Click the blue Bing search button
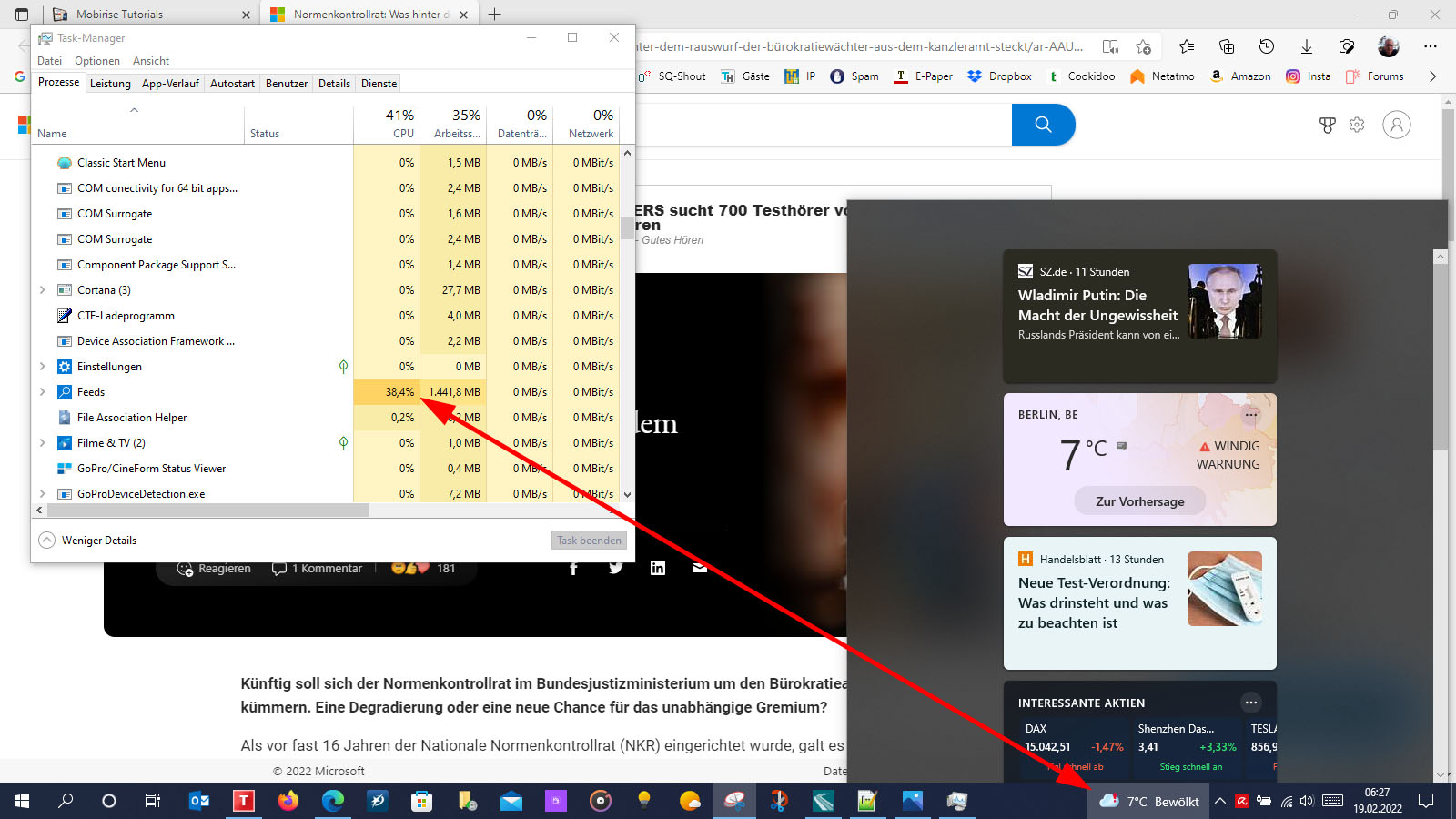The image size is (1456, 819). (1043, 125)
